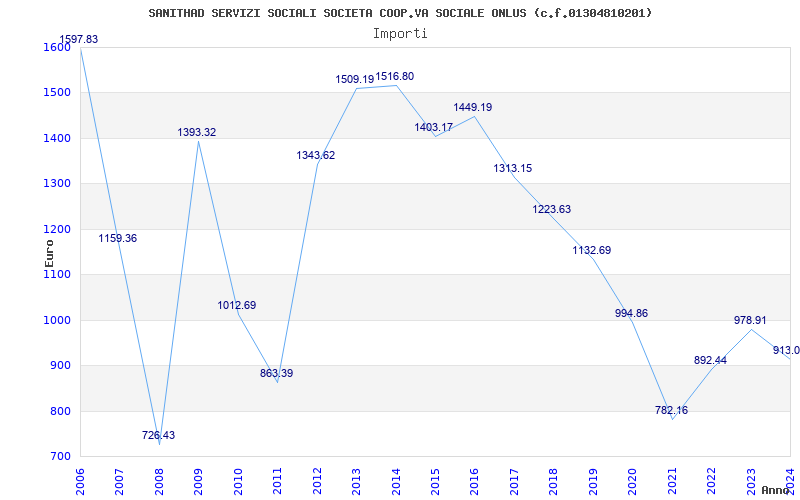The image size is (800, 500).
Task: Click the Anno x-axis title
Action: click(x=776, y=490)
